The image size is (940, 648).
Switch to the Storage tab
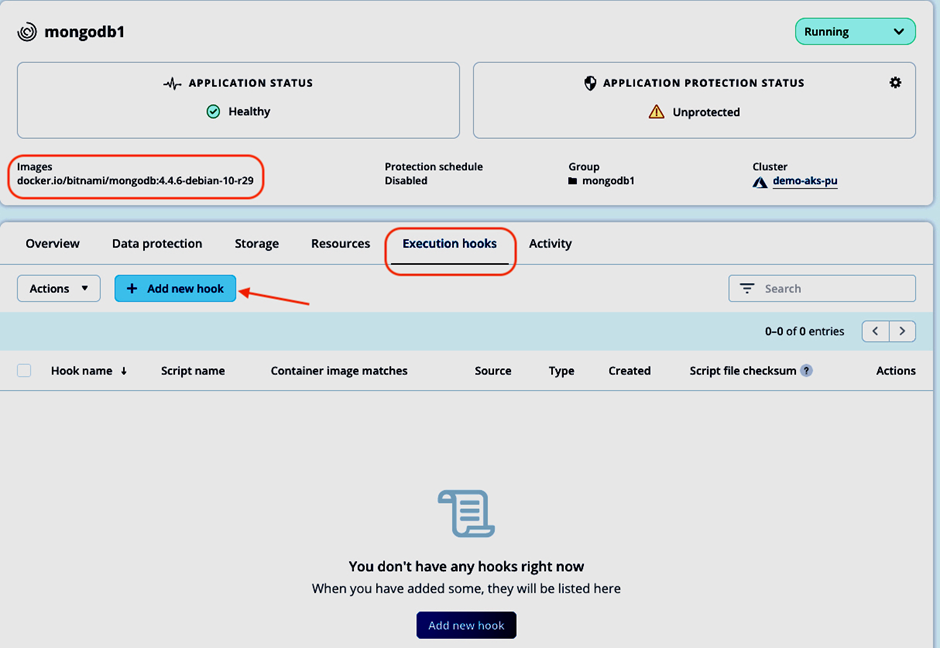[257, 243]
